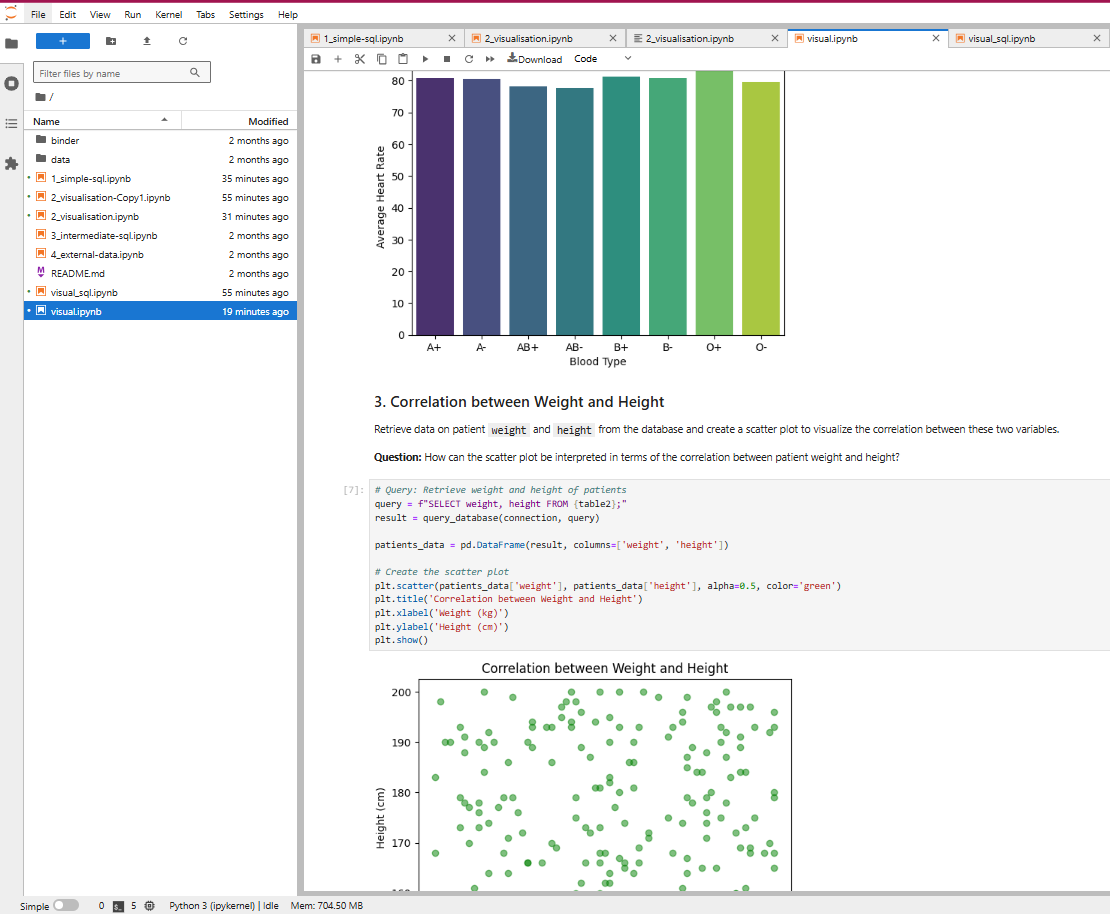Select 2_visualisation.ipynb in file list
The image size is (1110, 915).
[x=161, y=217]
